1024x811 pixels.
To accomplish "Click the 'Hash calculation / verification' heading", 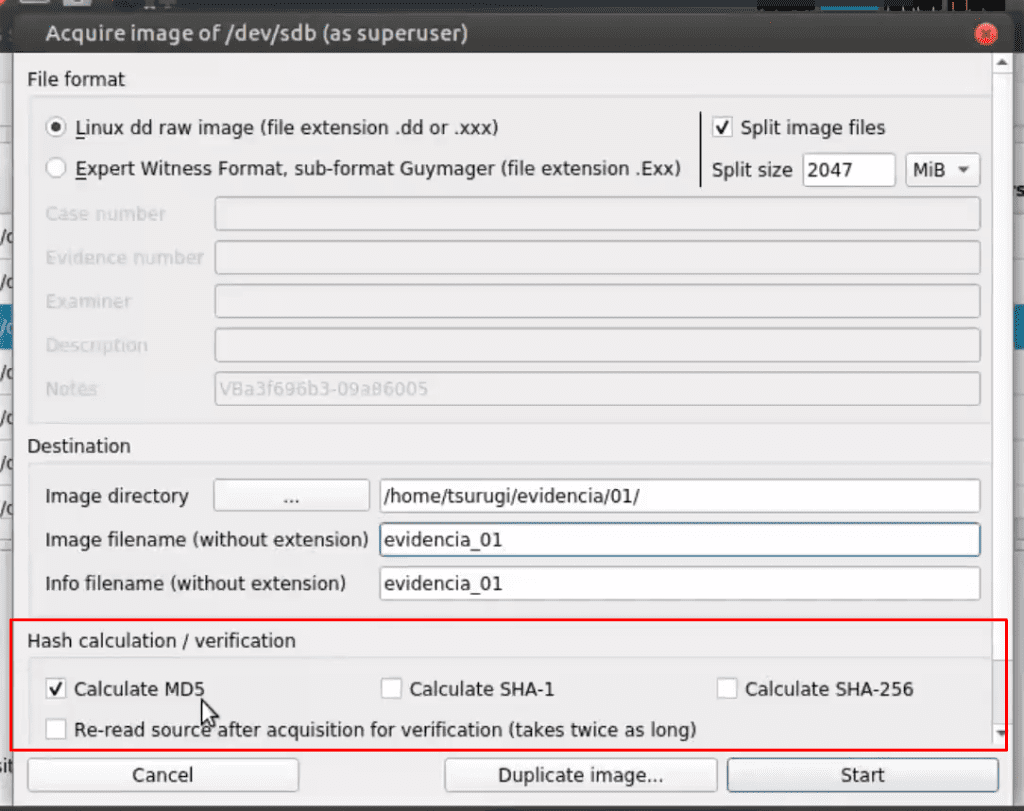I will [161, 641].
